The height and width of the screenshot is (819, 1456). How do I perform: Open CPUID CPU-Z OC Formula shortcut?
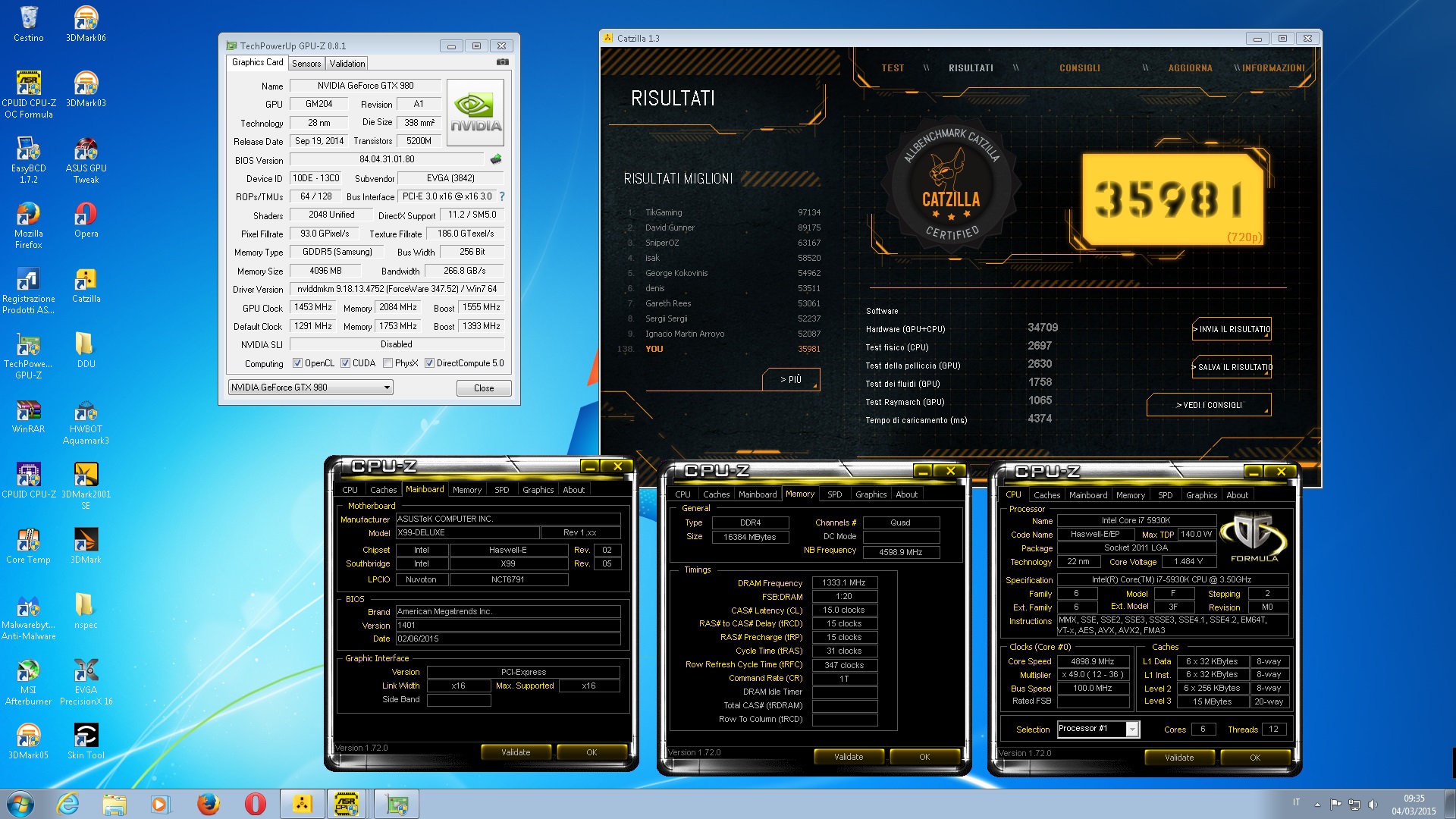click(28, 94)
